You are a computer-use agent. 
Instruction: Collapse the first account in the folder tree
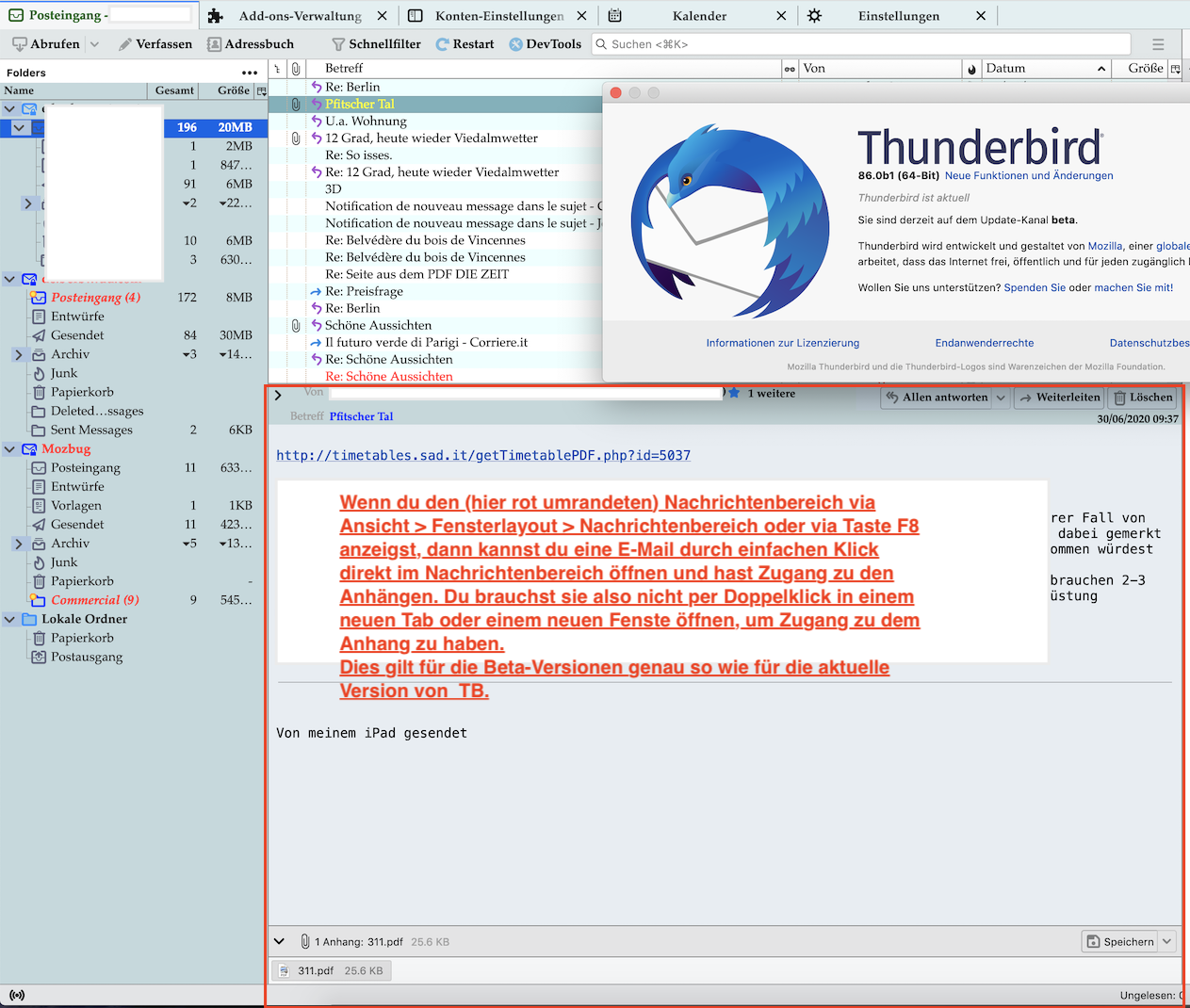click(x=10, y=109)
